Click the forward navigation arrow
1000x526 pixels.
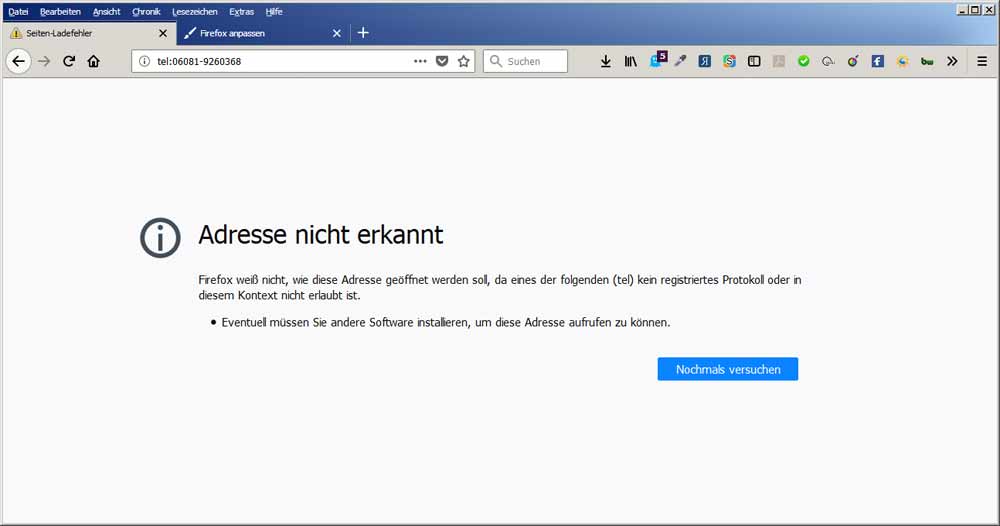[x=44, y=61]
